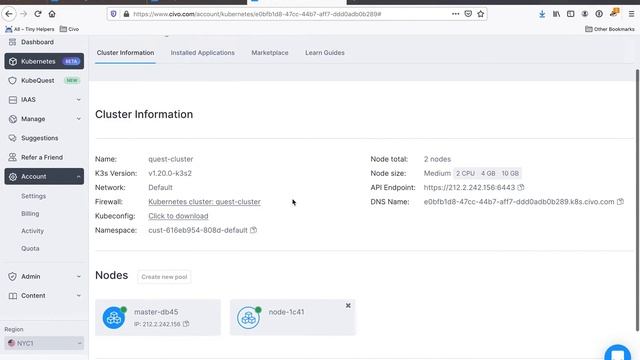Image resolution: width=640 pixels, height=360 pixels.
Task: Click the Create new pool button
Action: (164, 277)
